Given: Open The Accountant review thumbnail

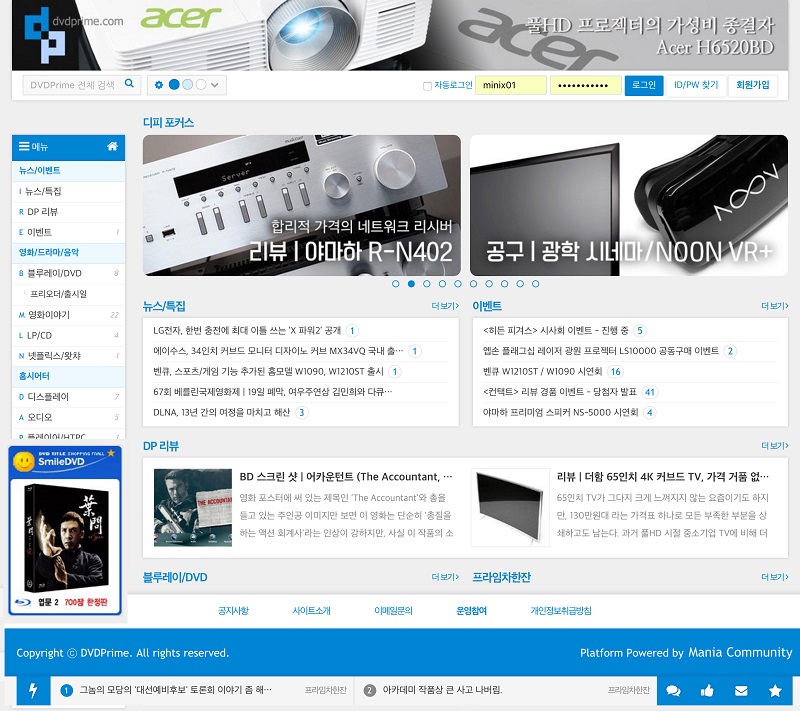Looking at the screenshot, I should (193, 507).
